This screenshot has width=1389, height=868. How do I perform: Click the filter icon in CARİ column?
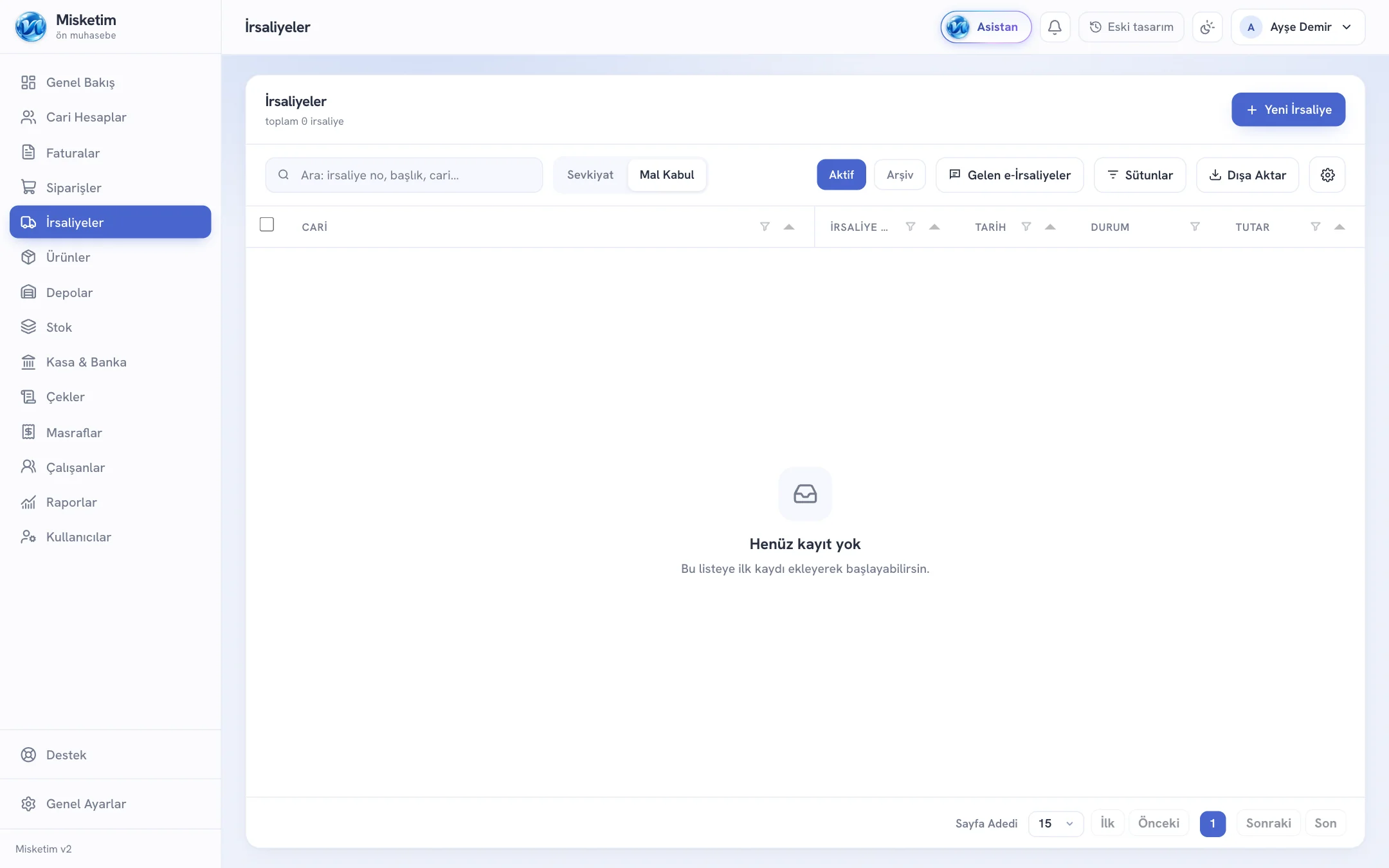pyautogui.click(x=765, y=226)
